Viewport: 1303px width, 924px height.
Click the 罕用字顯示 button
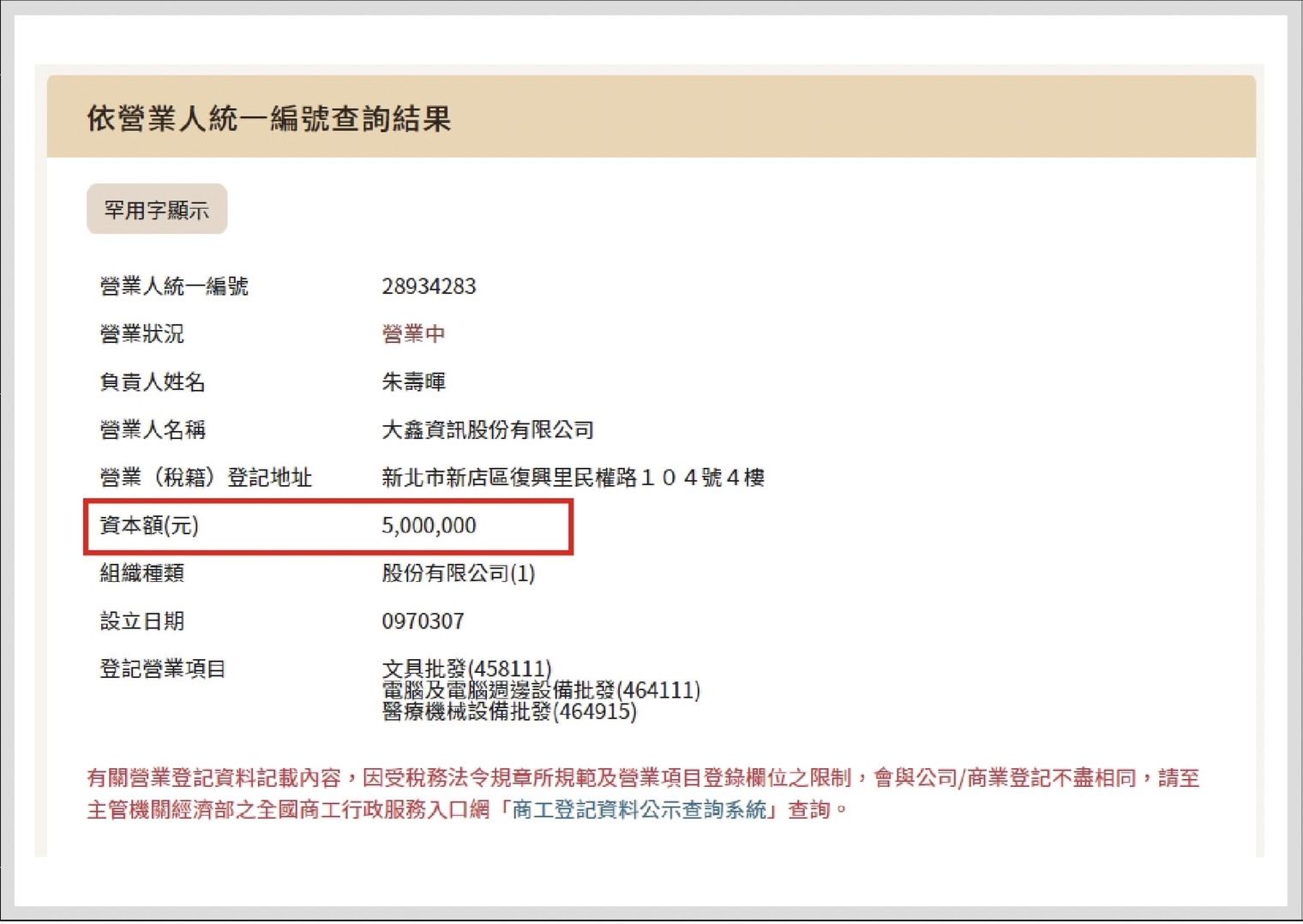click(157, 209)
